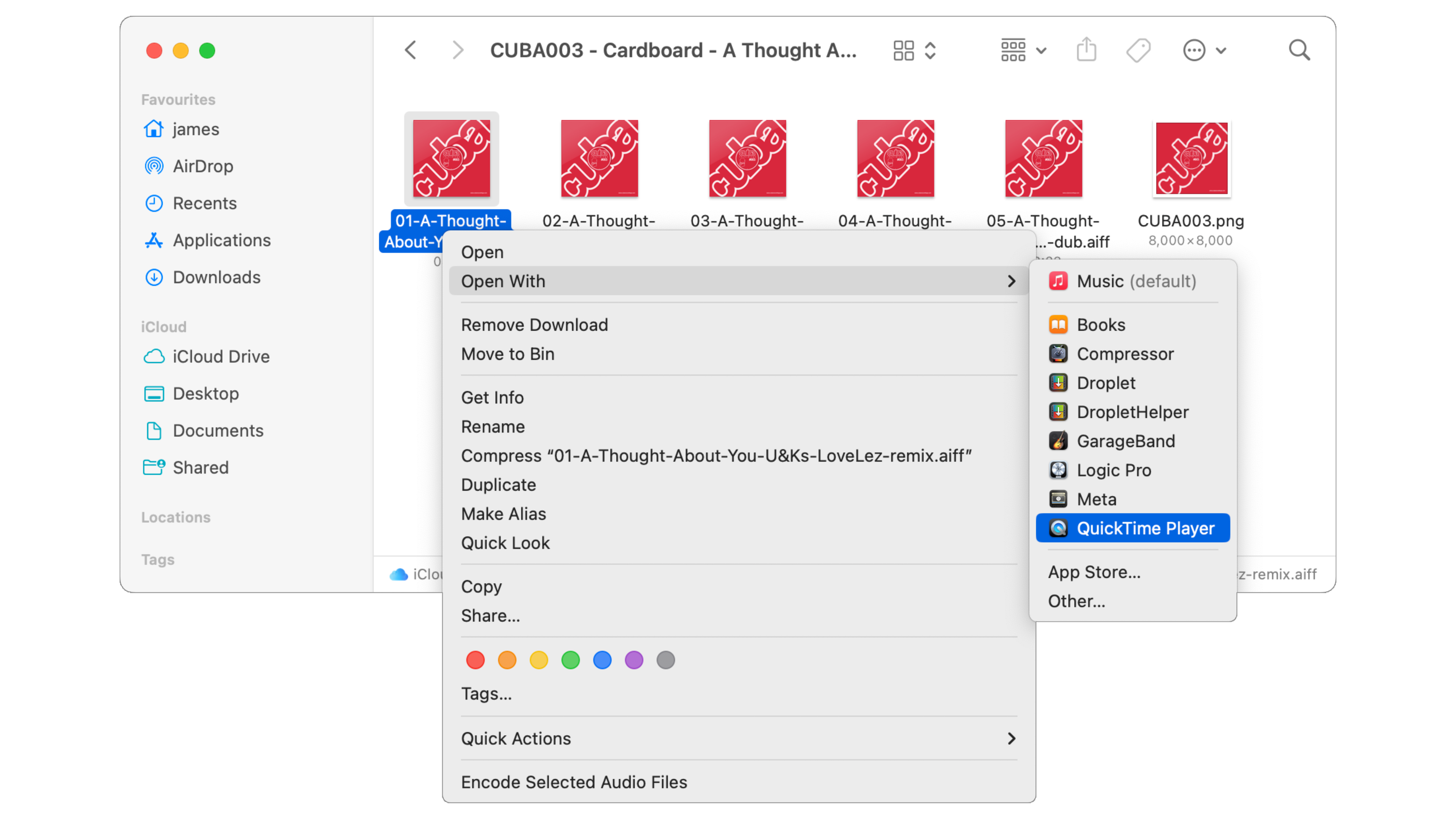Viewport: 1456px width, 819px height.
Task: Apply the green tag color
Action: [x=570, y=660]
